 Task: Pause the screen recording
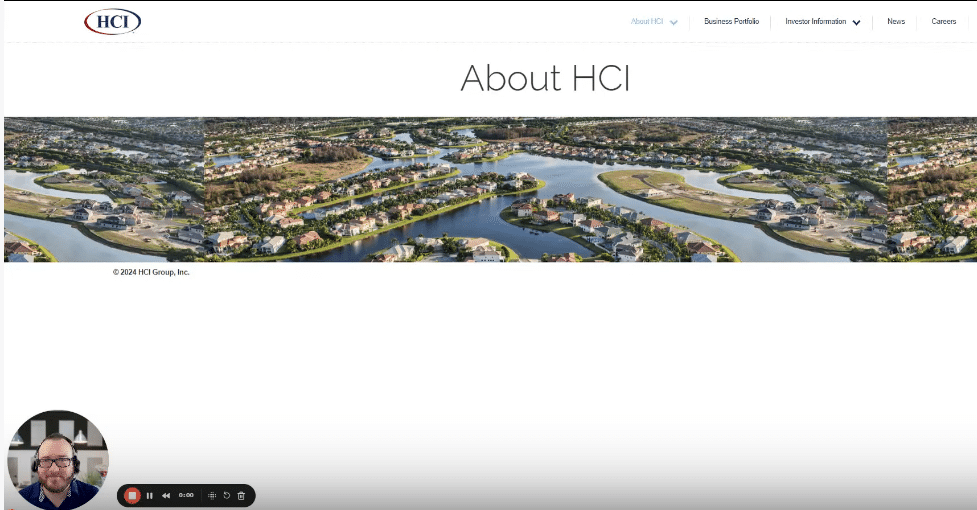tap(150, 496)
